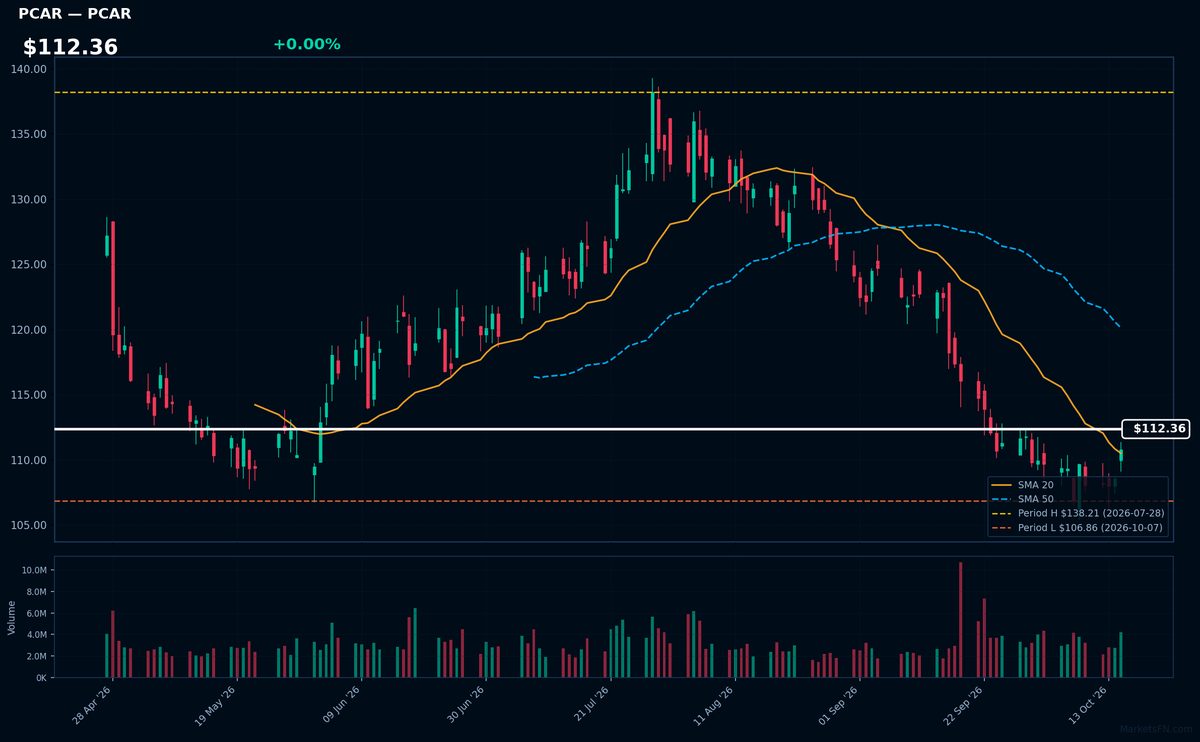Click the tallest red volume bar above 10.0M

[x=960, y=620]
